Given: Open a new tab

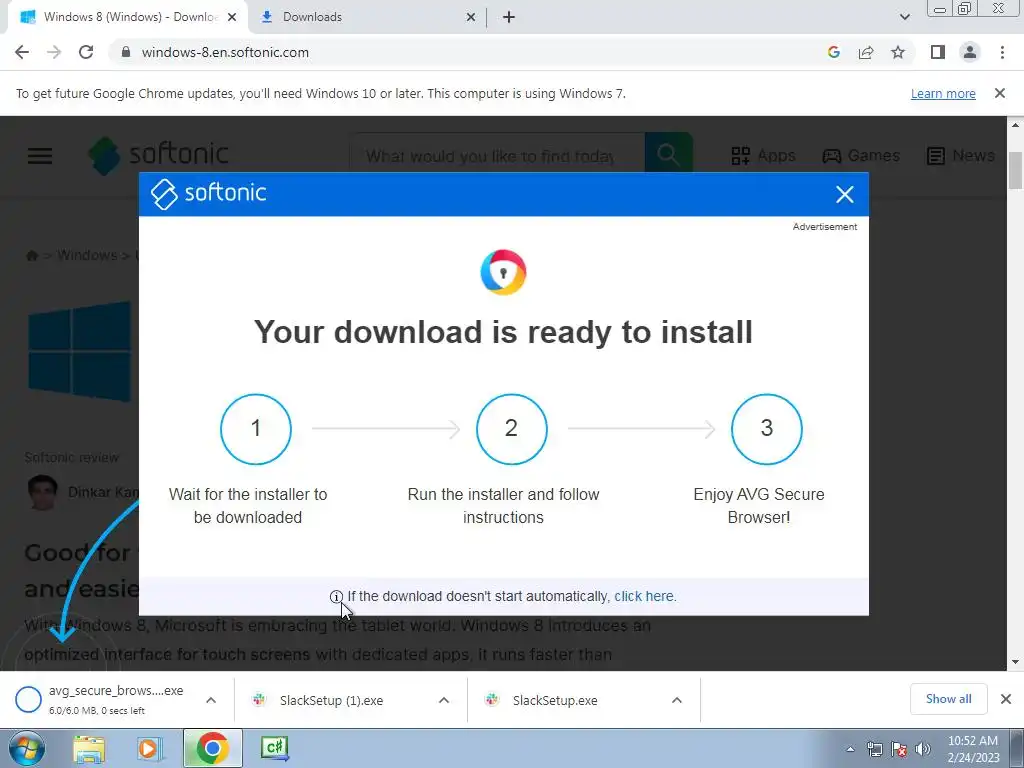Looking at the screenshot, I should click(509, 17).
